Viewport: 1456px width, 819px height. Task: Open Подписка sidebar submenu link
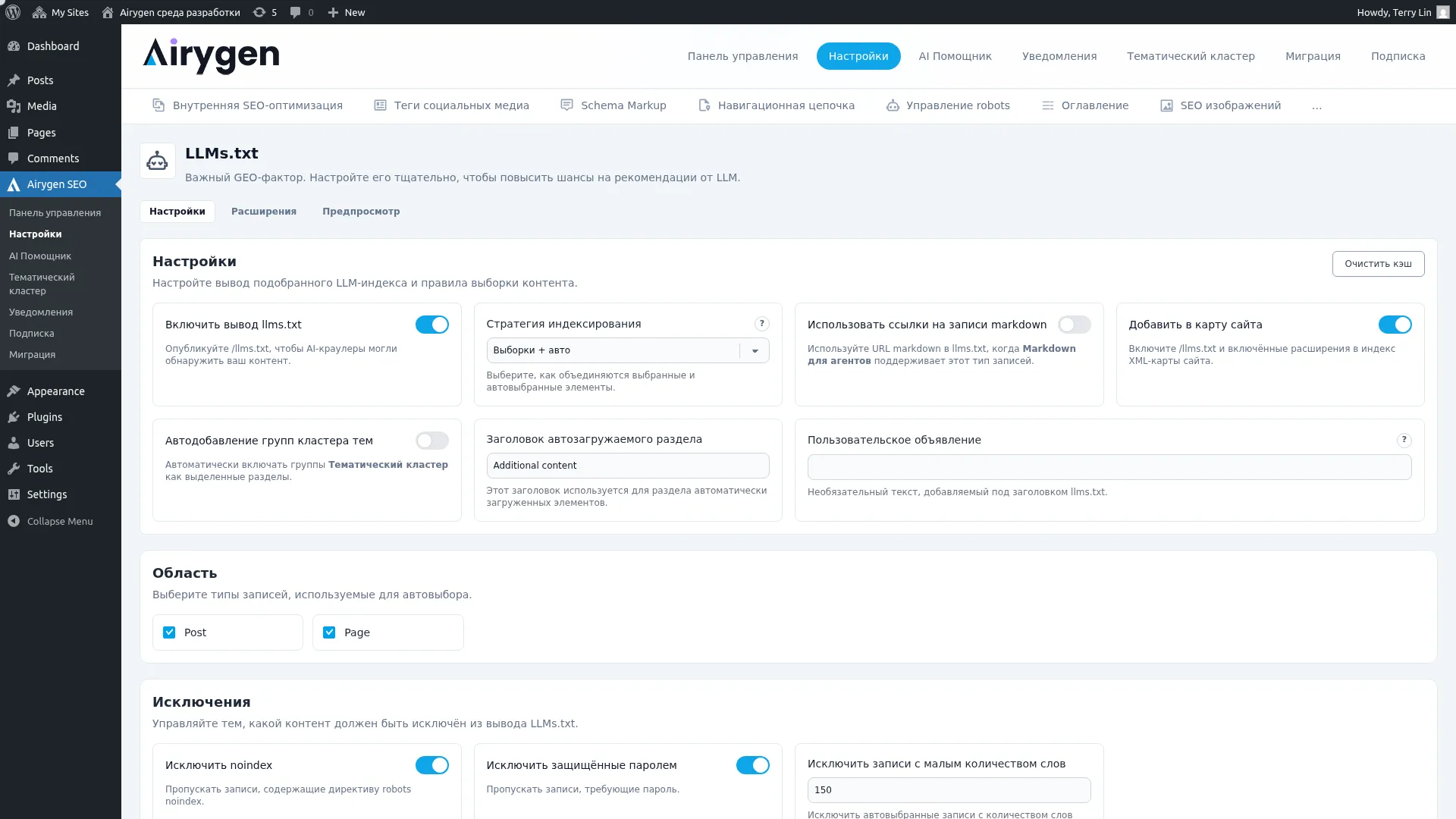32,334
